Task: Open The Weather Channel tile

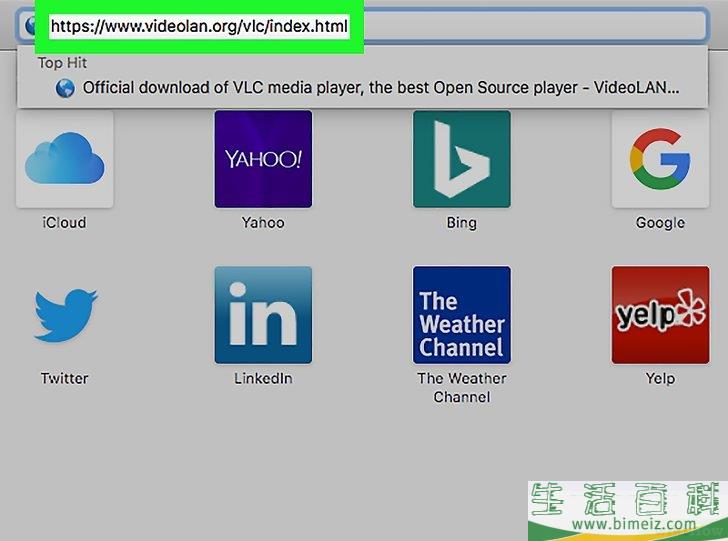Action: [461, 315]
